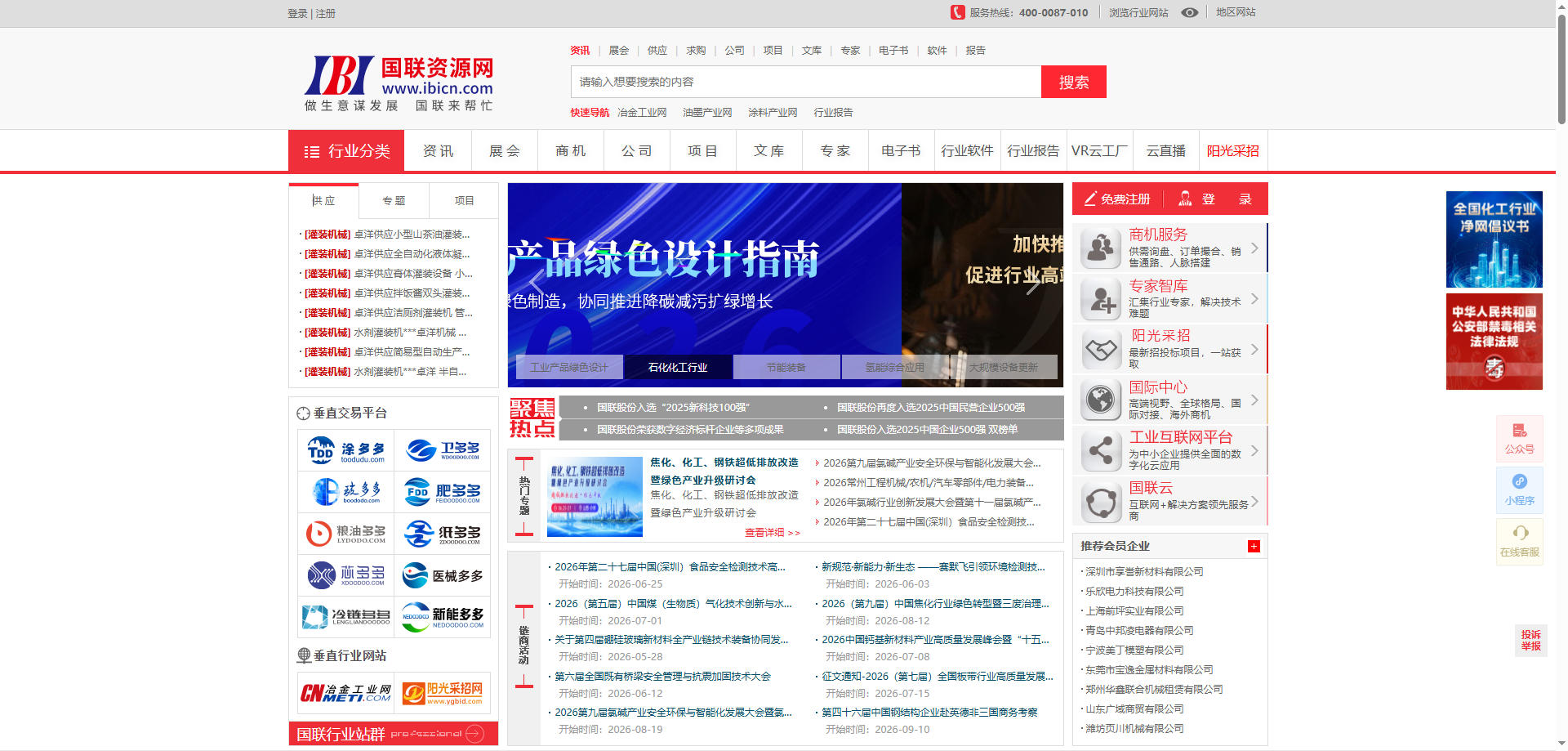The width and height of the screenshot is (1568, 751).
Task: Open the 冷链多多 platform logo
Action: (346, 618)
